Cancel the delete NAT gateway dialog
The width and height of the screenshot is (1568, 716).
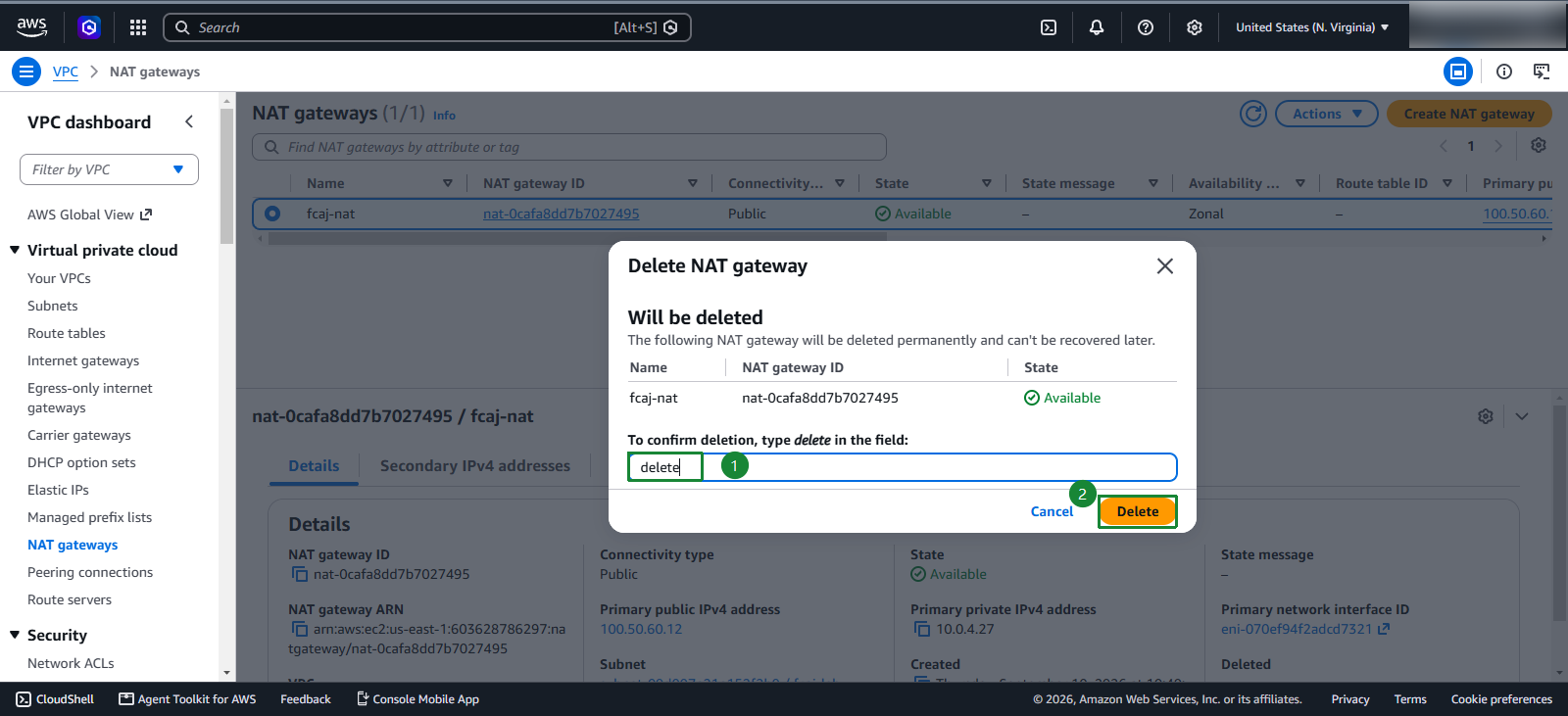click(1052, 511)
